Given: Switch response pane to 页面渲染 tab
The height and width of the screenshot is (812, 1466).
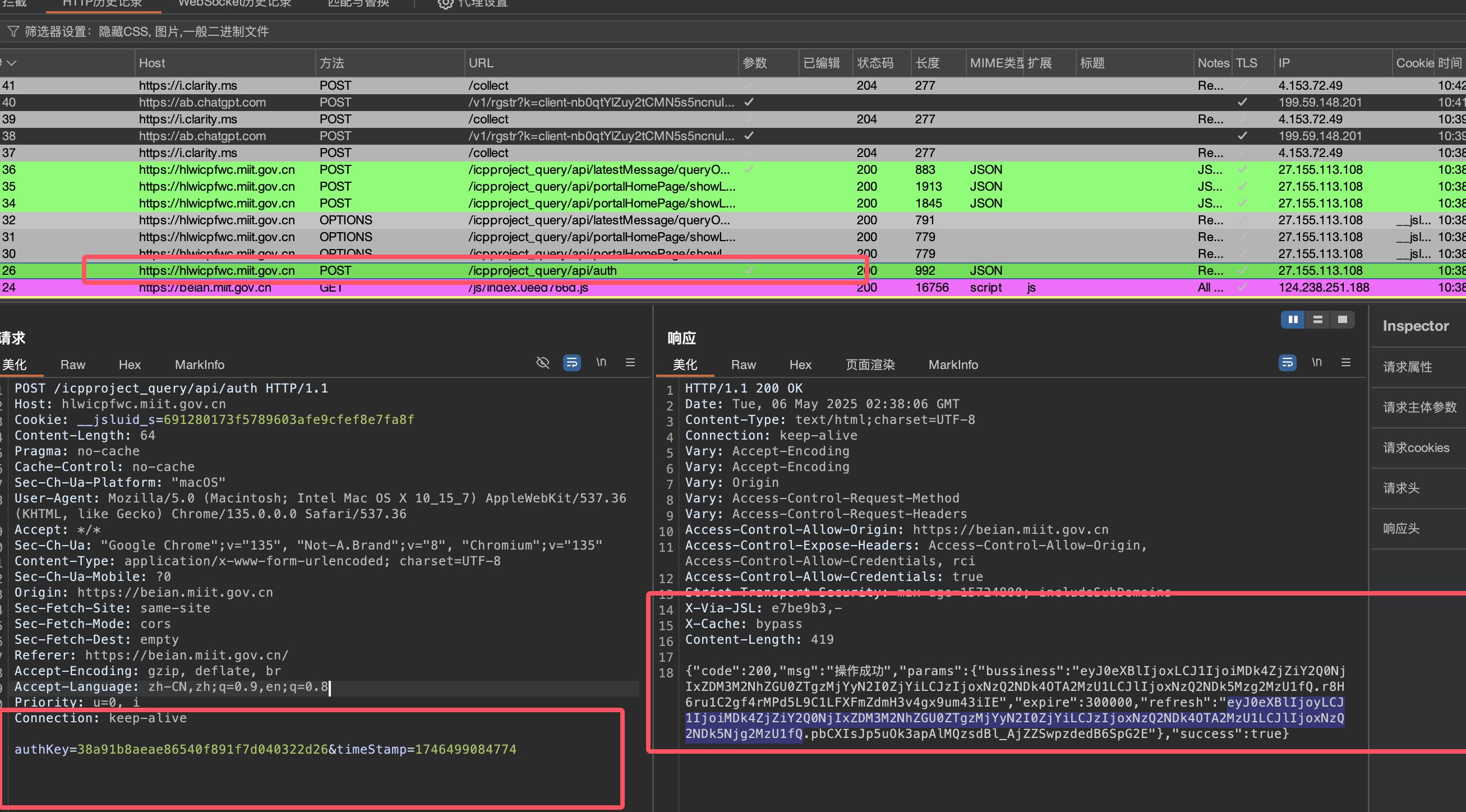Looking at the screenshot, I should click(x=870, y=365).
